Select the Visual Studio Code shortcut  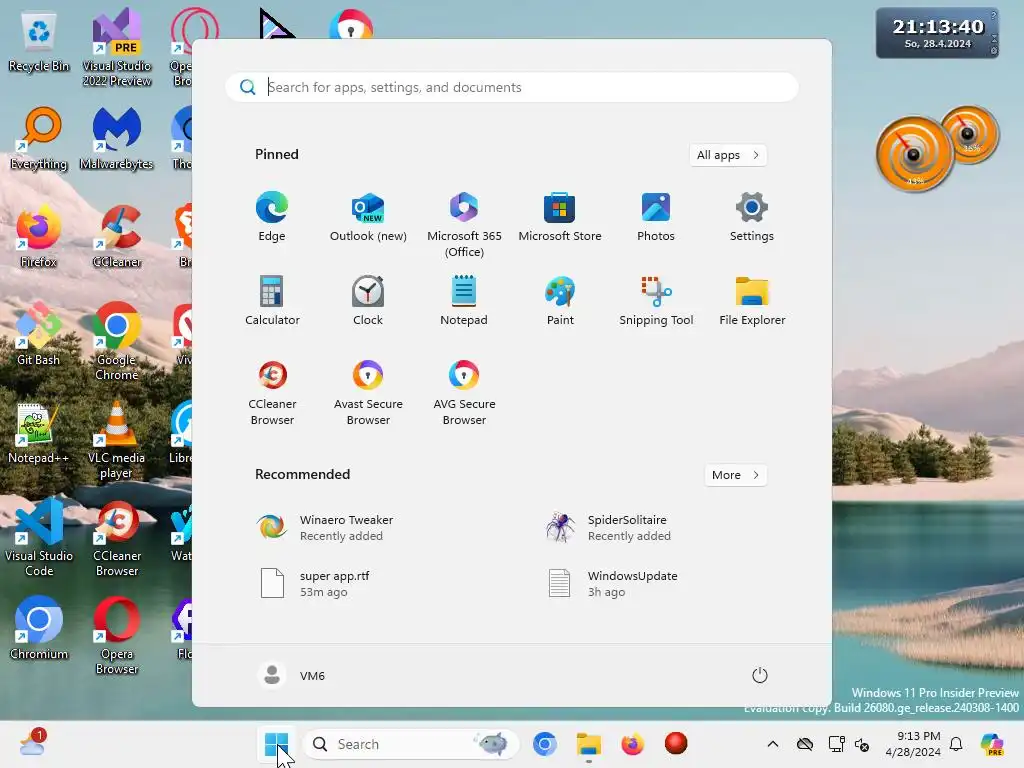pos(39,537)
